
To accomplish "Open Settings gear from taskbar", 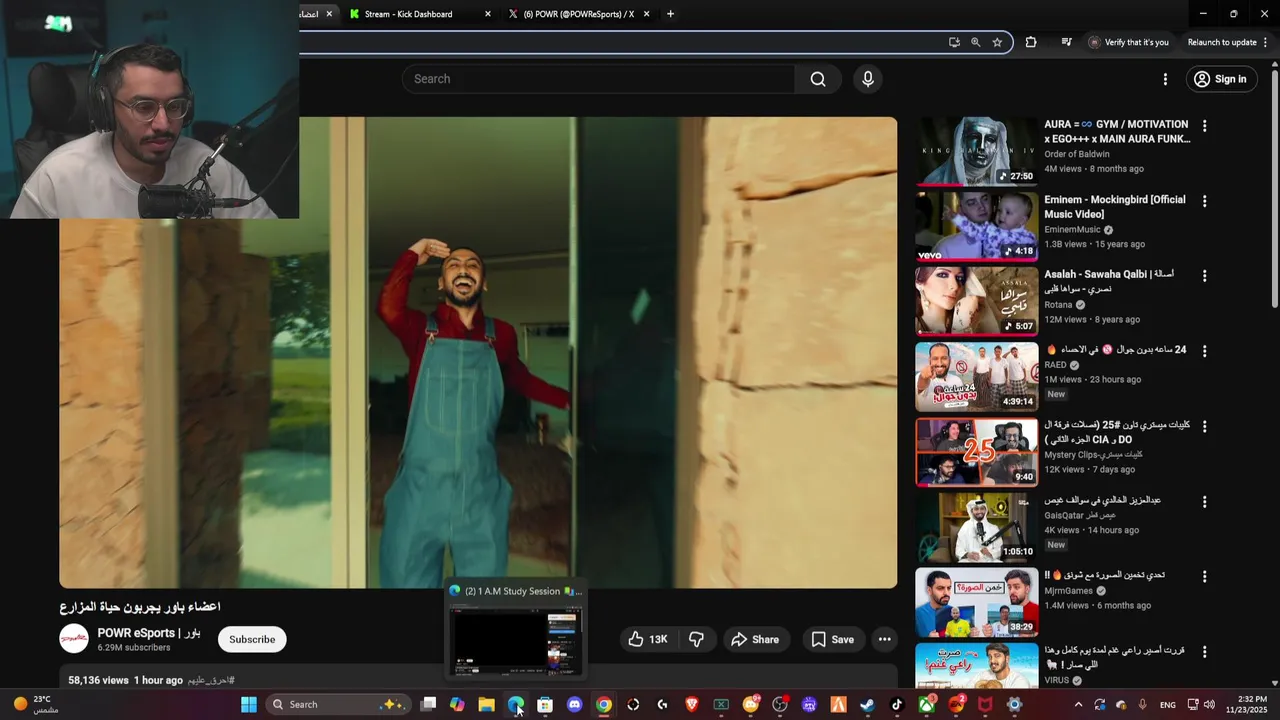I will click(x=1014, y=704).
